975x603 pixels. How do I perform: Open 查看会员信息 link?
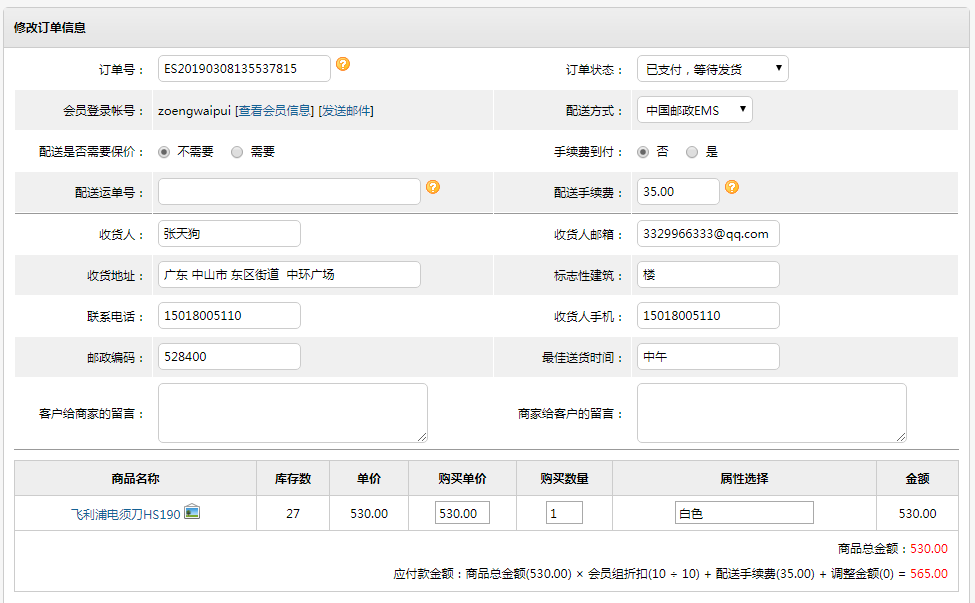[x=274, y=111]
